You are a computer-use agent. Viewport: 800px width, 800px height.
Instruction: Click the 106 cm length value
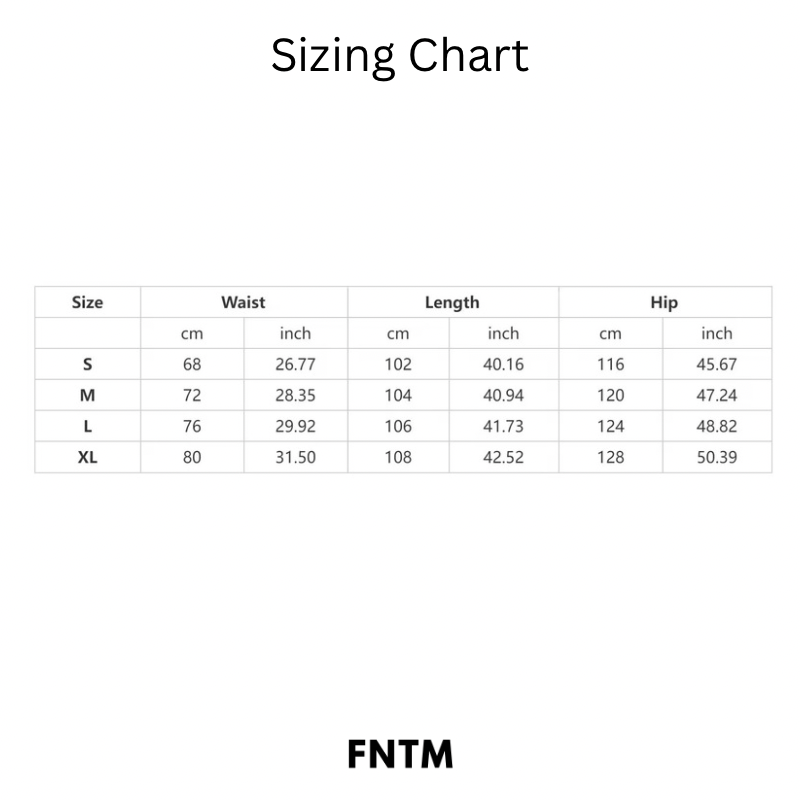tap(398, 426)
